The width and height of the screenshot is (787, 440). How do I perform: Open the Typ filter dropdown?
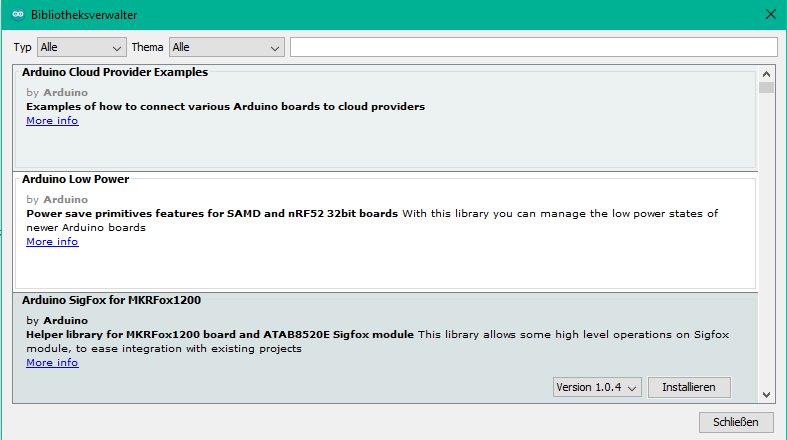click(x=81, y=47)
